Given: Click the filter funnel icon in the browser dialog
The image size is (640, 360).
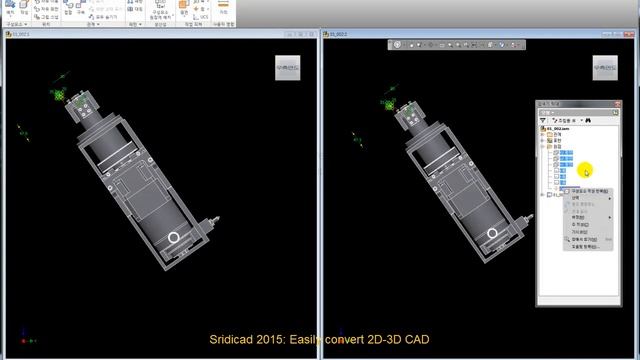Looking at the screenshot, I should tap(542, 120).
